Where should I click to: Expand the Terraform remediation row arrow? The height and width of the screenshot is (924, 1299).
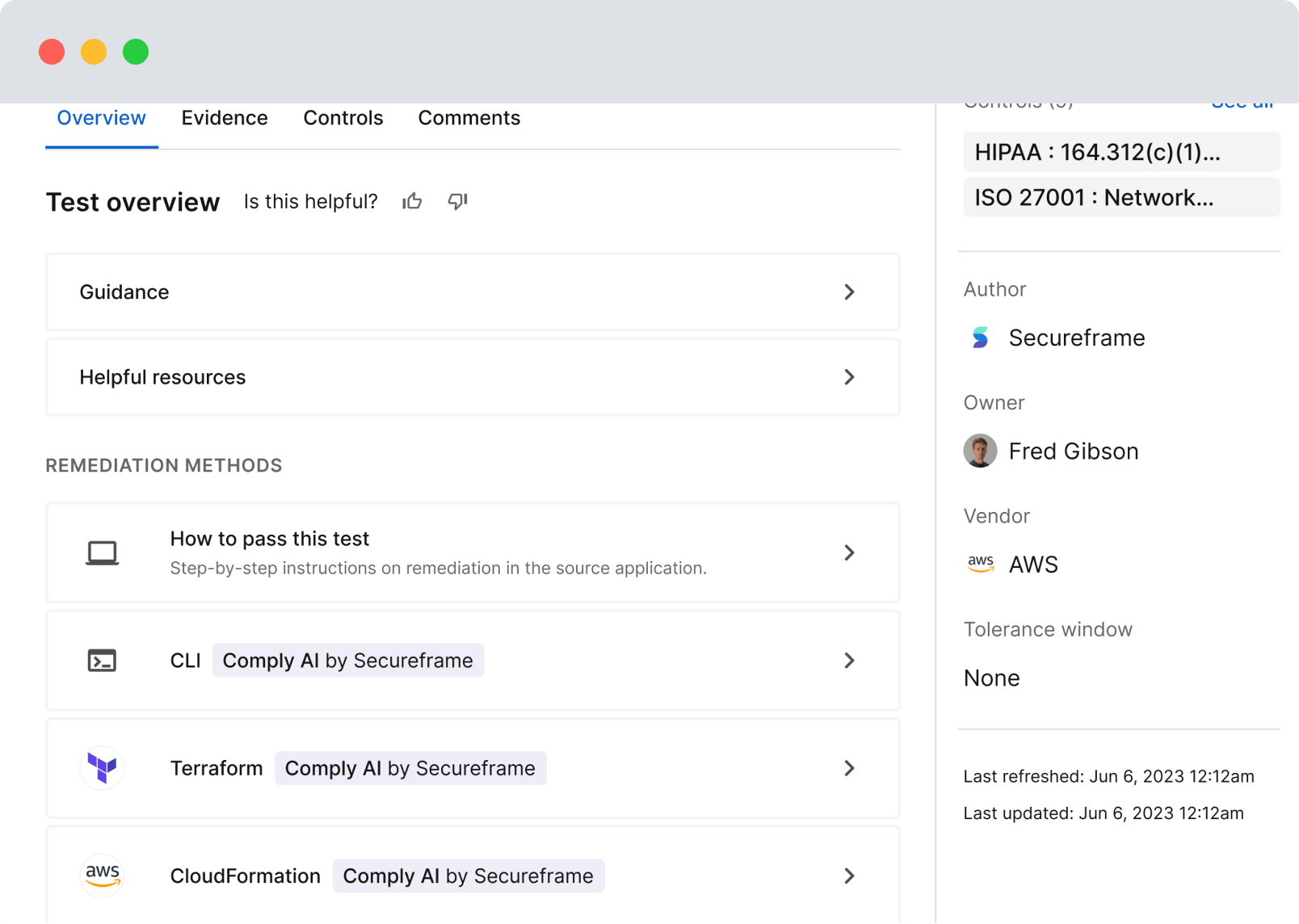(849, 768)
